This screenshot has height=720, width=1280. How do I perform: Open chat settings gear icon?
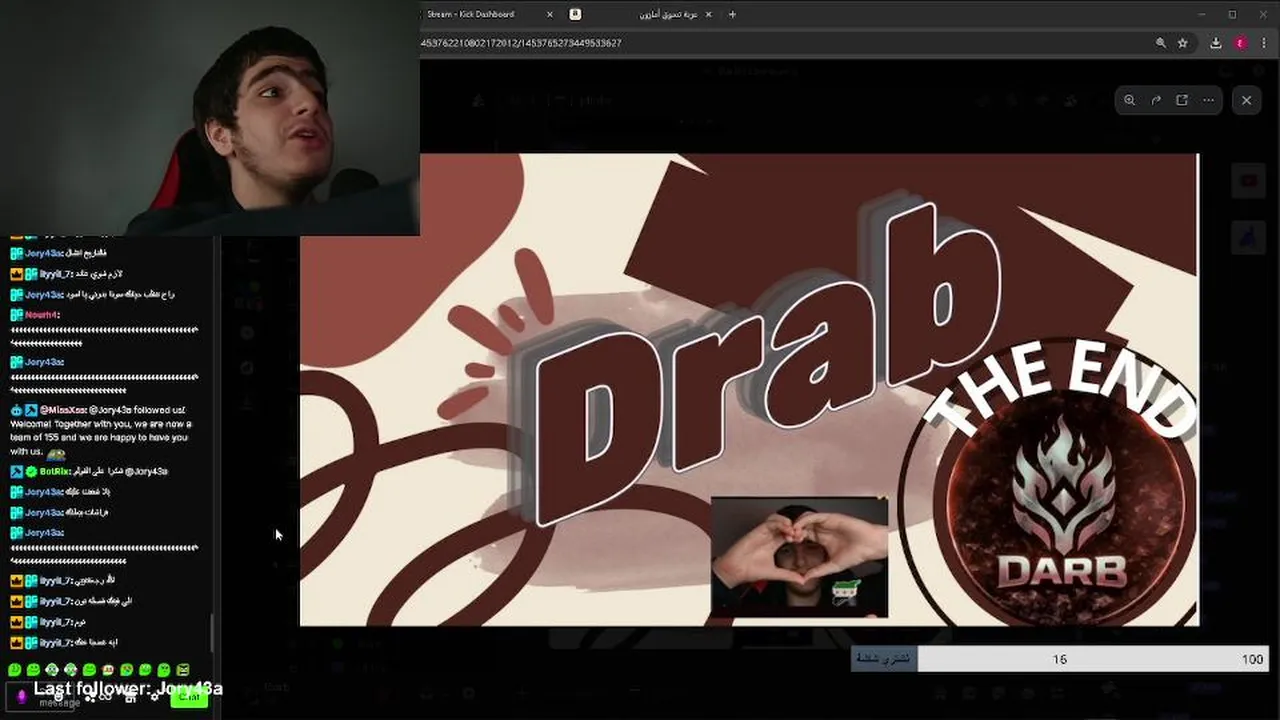coord(155,697)
